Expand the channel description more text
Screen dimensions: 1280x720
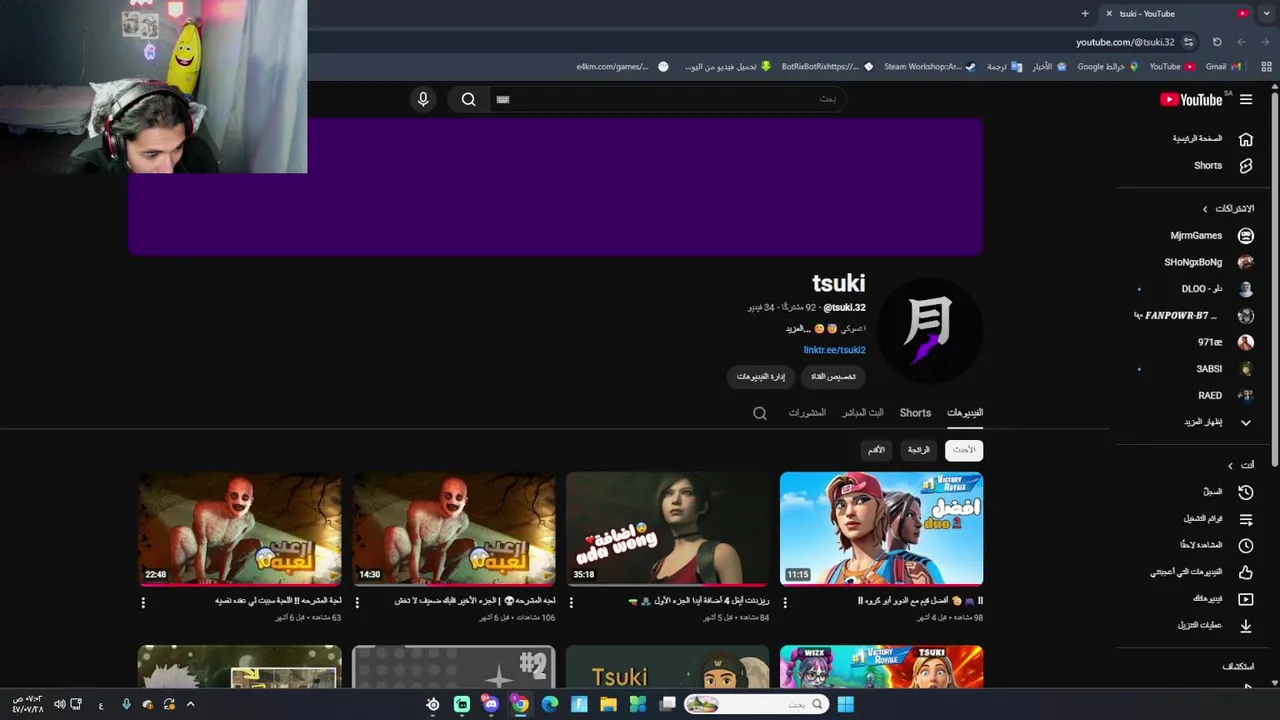coord(796,328)
